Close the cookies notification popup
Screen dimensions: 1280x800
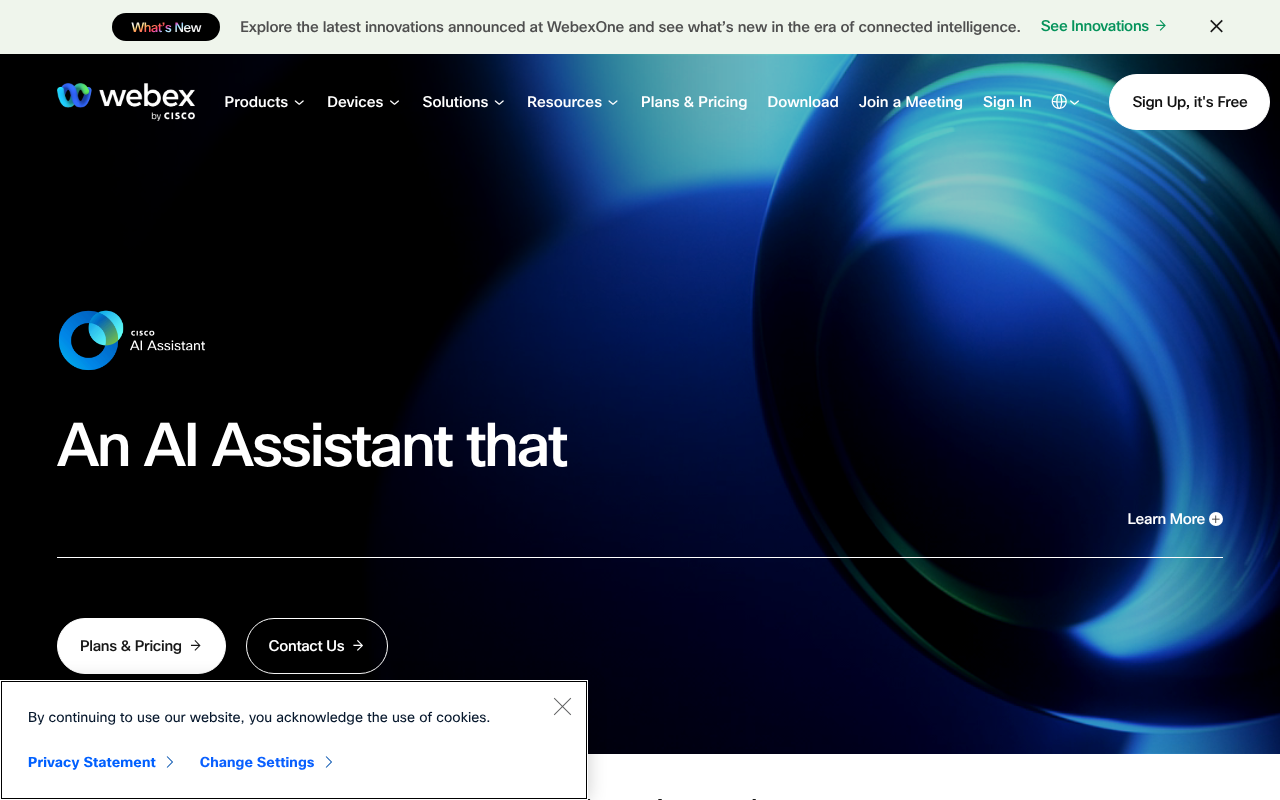(562, 706)
